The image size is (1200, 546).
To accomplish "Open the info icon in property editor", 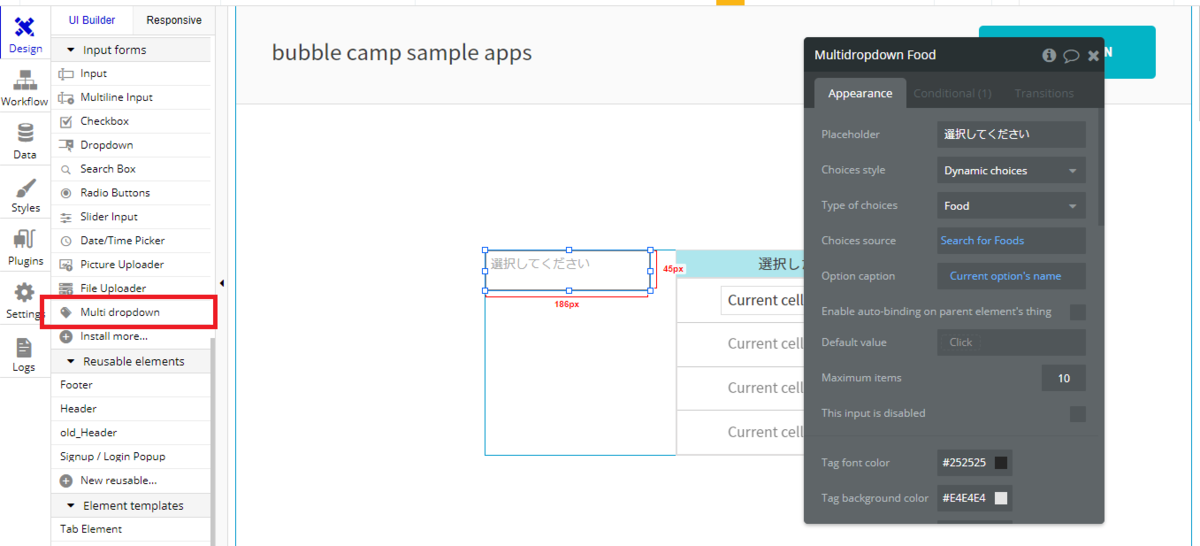I will point(1049,56).
